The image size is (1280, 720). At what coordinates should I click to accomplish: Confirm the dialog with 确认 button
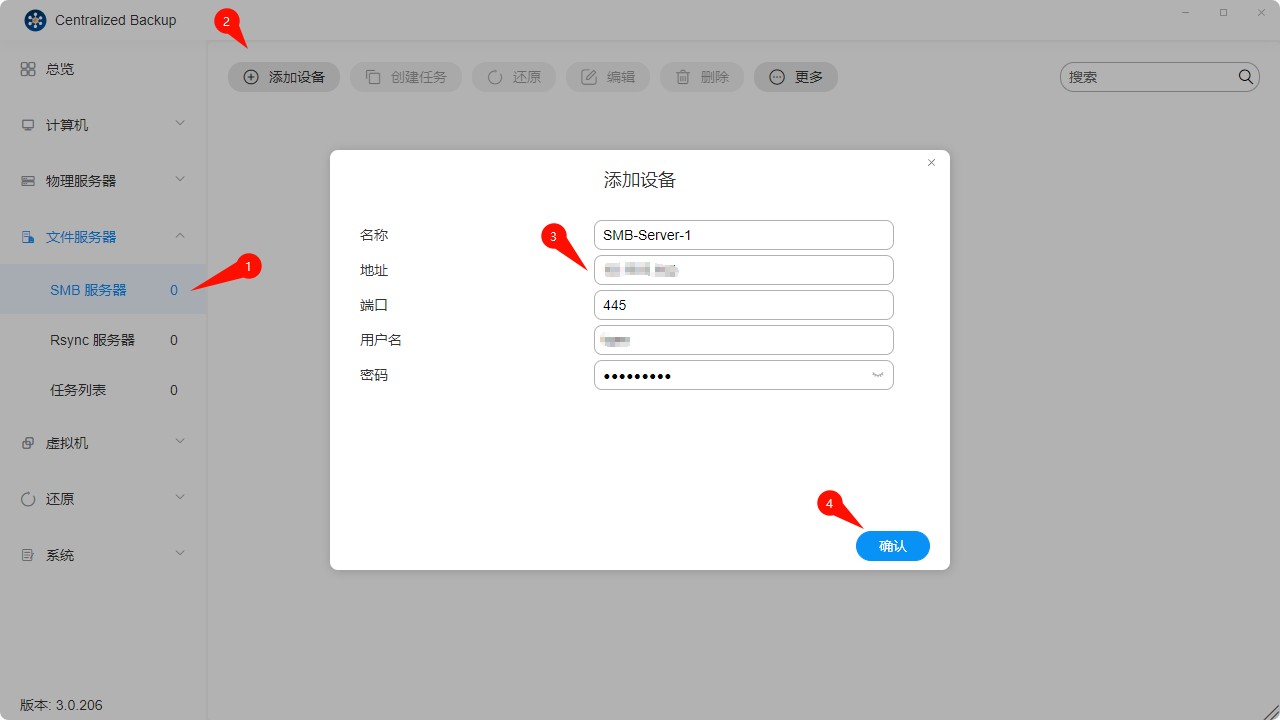892,546
